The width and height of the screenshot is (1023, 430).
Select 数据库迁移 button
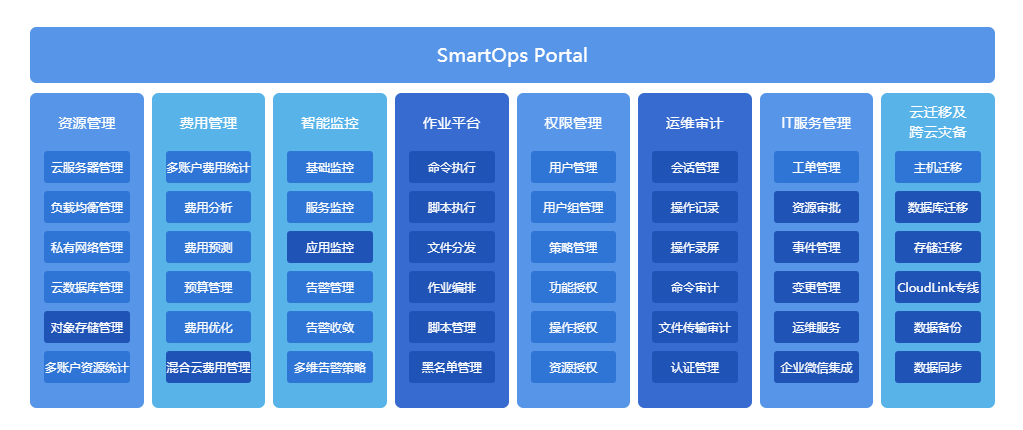(938, 207)
